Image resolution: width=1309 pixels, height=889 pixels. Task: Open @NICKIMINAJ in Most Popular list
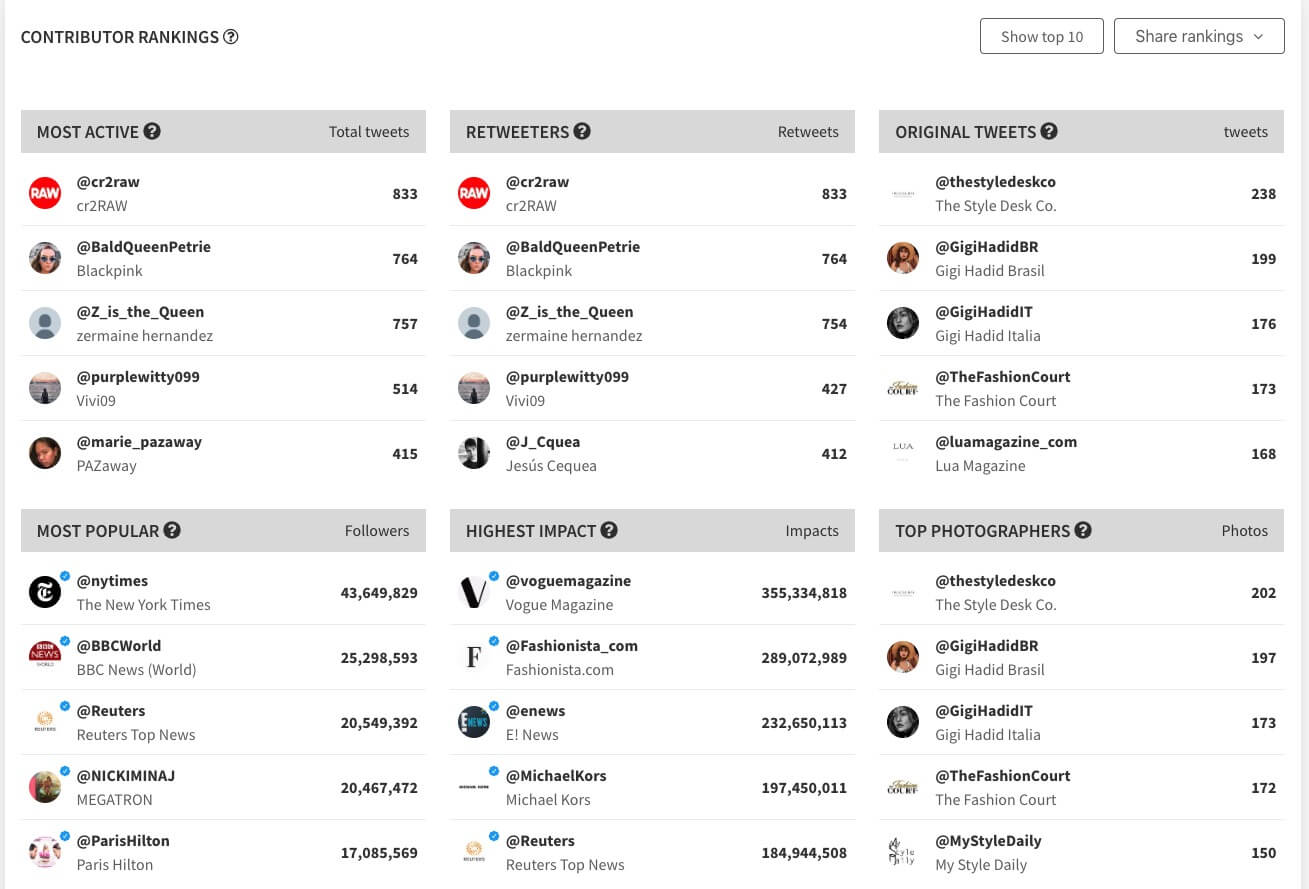point(125,775)
